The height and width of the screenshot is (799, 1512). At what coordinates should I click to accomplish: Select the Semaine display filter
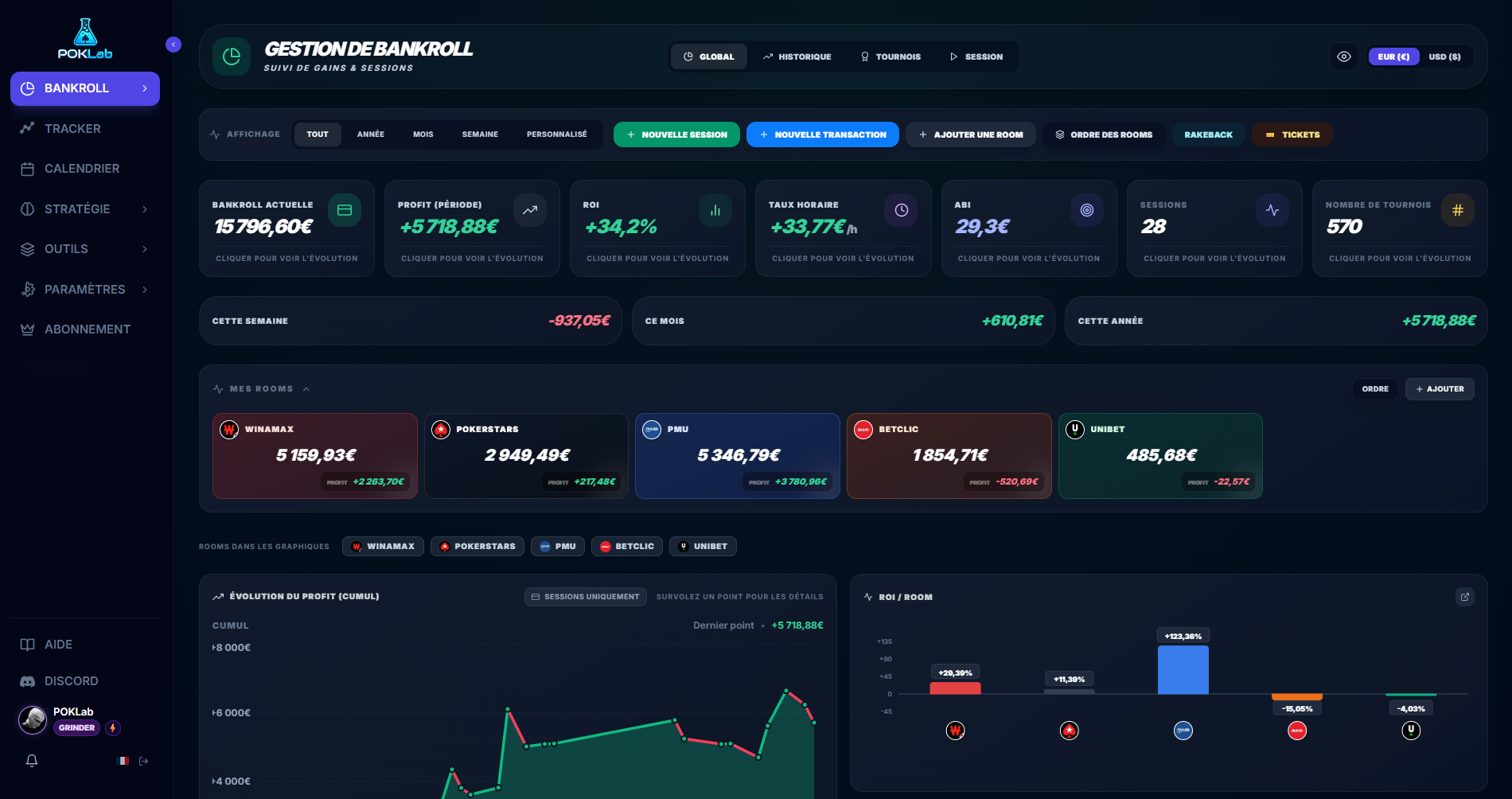click(x=480, y=134)
